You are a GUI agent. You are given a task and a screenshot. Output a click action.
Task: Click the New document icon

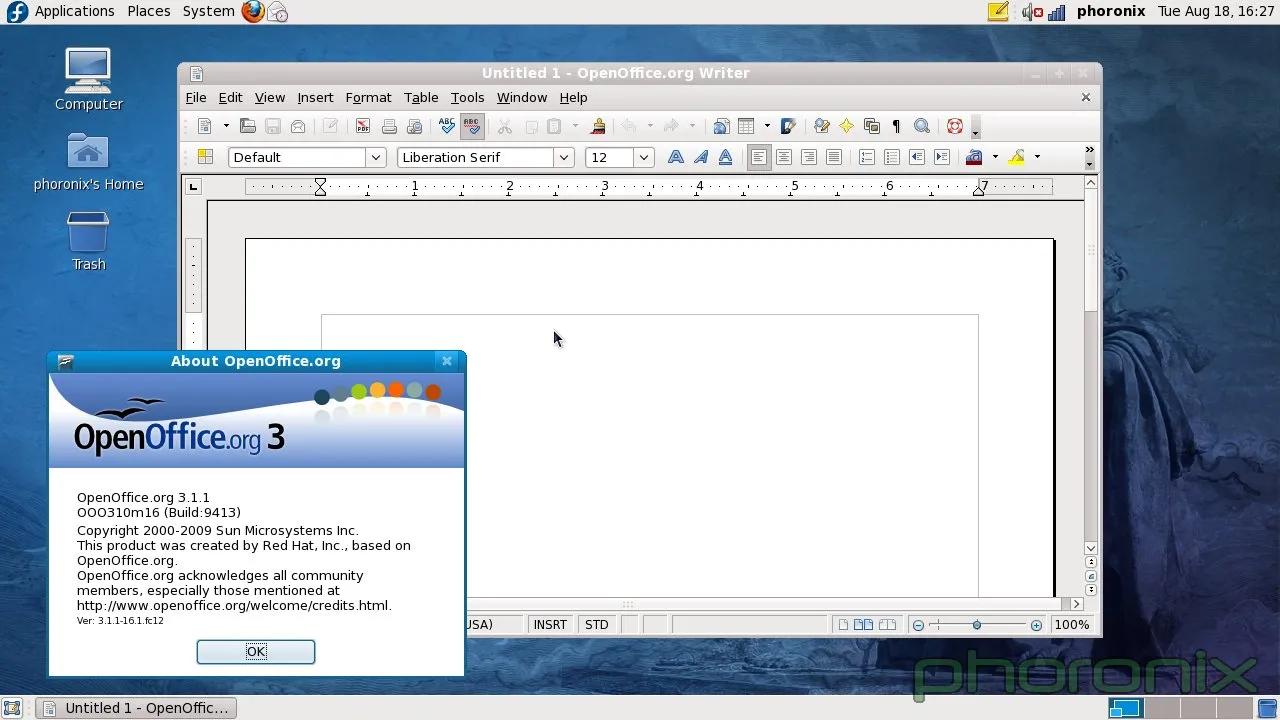tap(205, 126)
